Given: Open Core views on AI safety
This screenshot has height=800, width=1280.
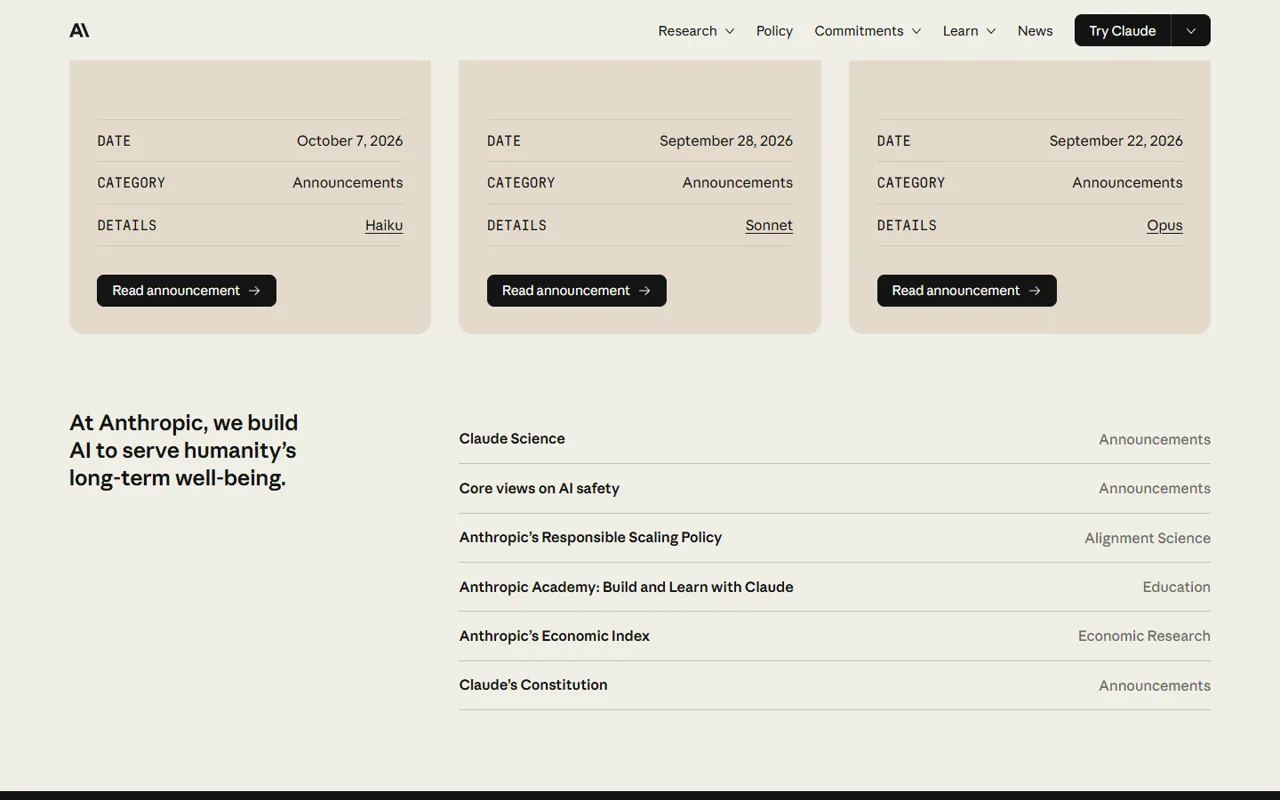Looking at the screenshot, I should [x=835, y=488].
